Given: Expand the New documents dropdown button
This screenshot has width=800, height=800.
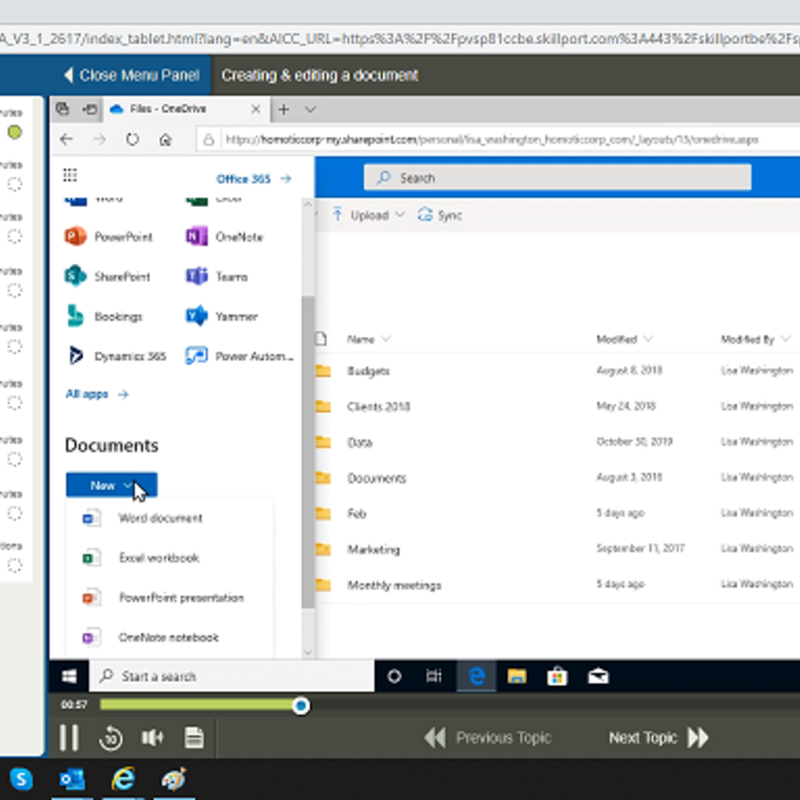Looking at the screenshot, I should 111,485.
